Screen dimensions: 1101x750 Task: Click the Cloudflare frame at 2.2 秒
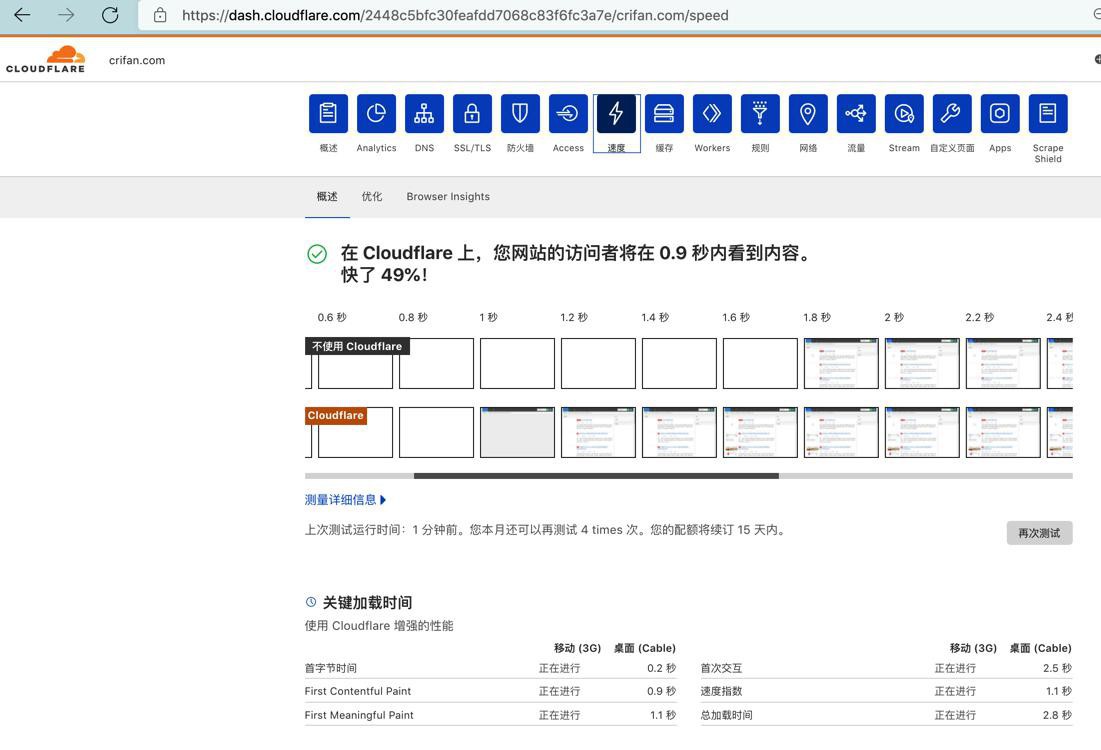tap(1003, 432)
